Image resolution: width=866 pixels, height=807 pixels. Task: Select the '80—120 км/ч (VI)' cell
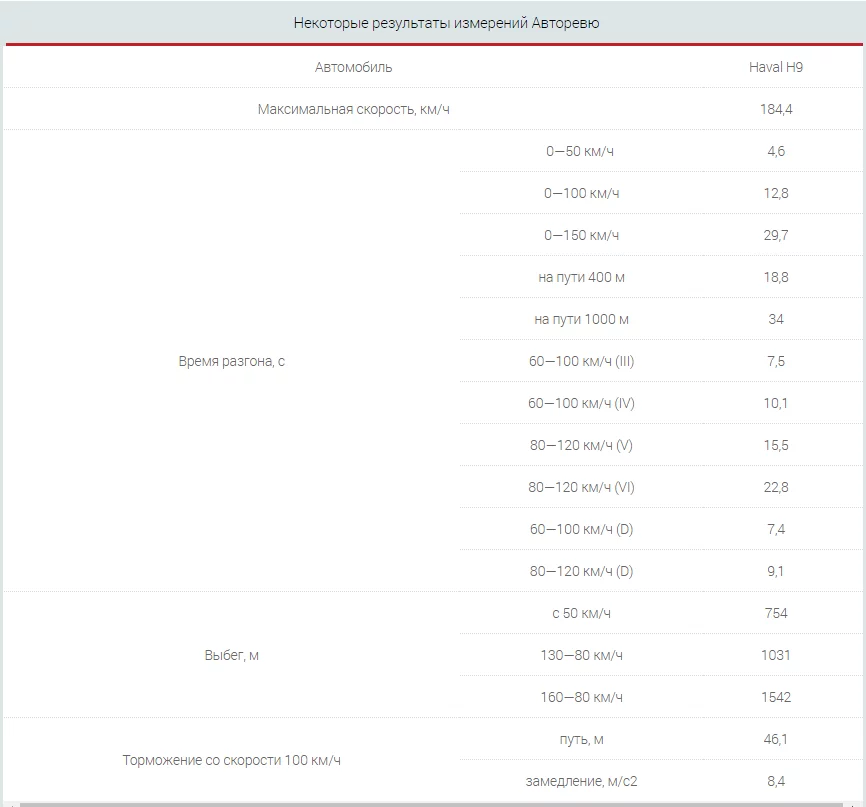tap(581, 487)
